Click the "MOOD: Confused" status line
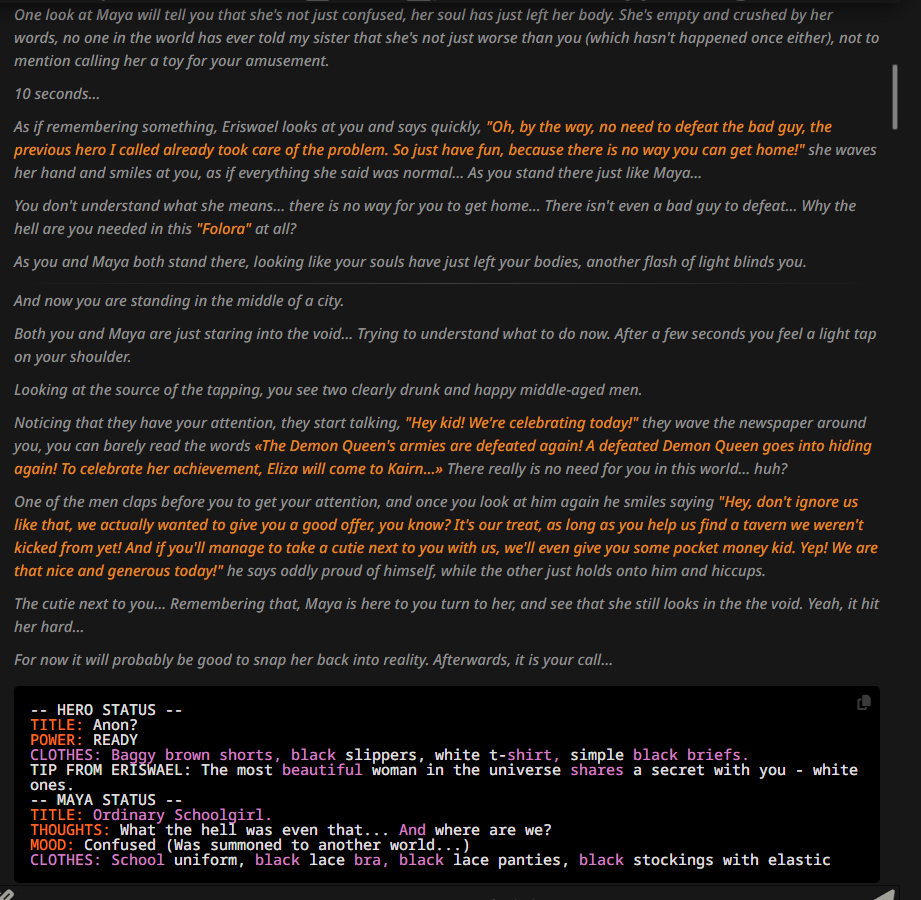Screen dimensions: 921x900 point(250,845)
